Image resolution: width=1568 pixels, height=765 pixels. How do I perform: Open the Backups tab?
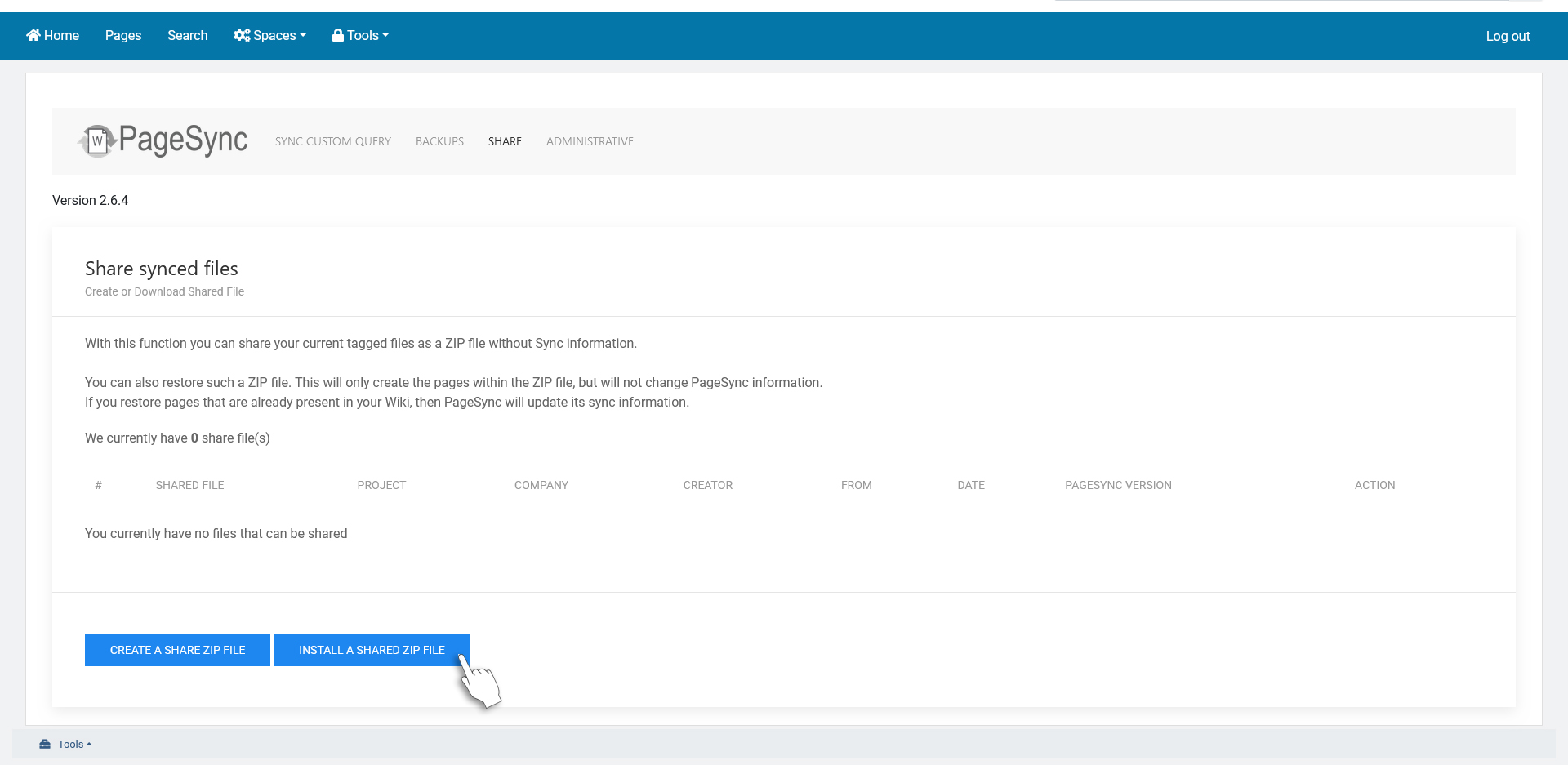coord(439,141)
